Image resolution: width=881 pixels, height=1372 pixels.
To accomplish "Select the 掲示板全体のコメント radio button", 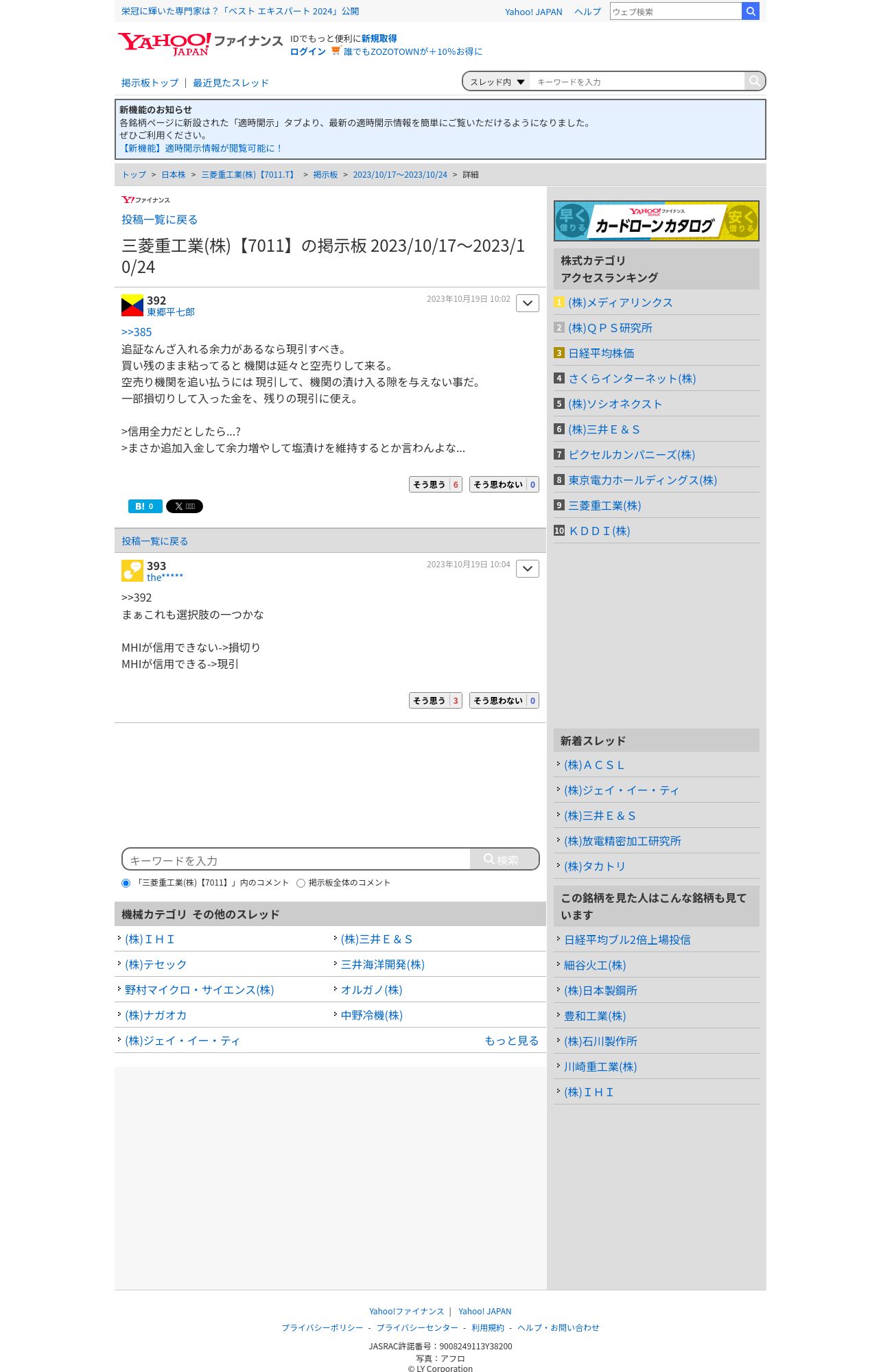I will coord(301,884).
